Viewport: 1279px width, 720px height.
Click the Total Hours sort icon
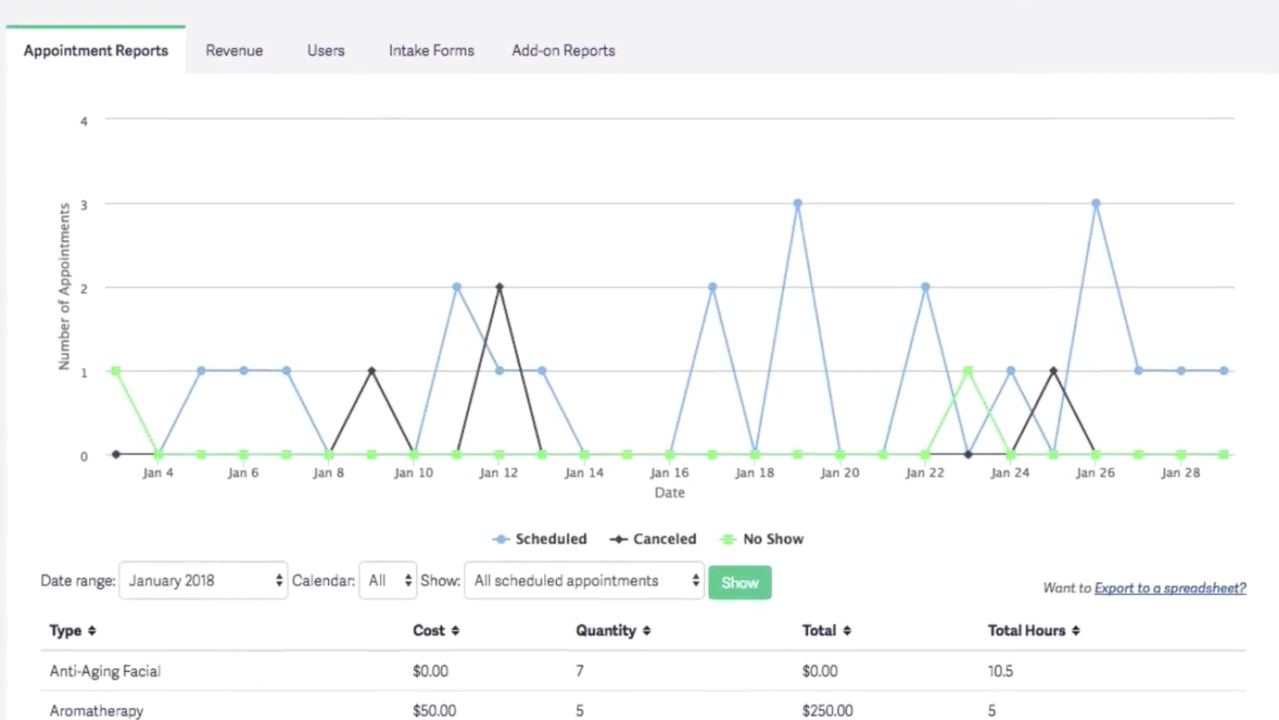coord(1075,631)
